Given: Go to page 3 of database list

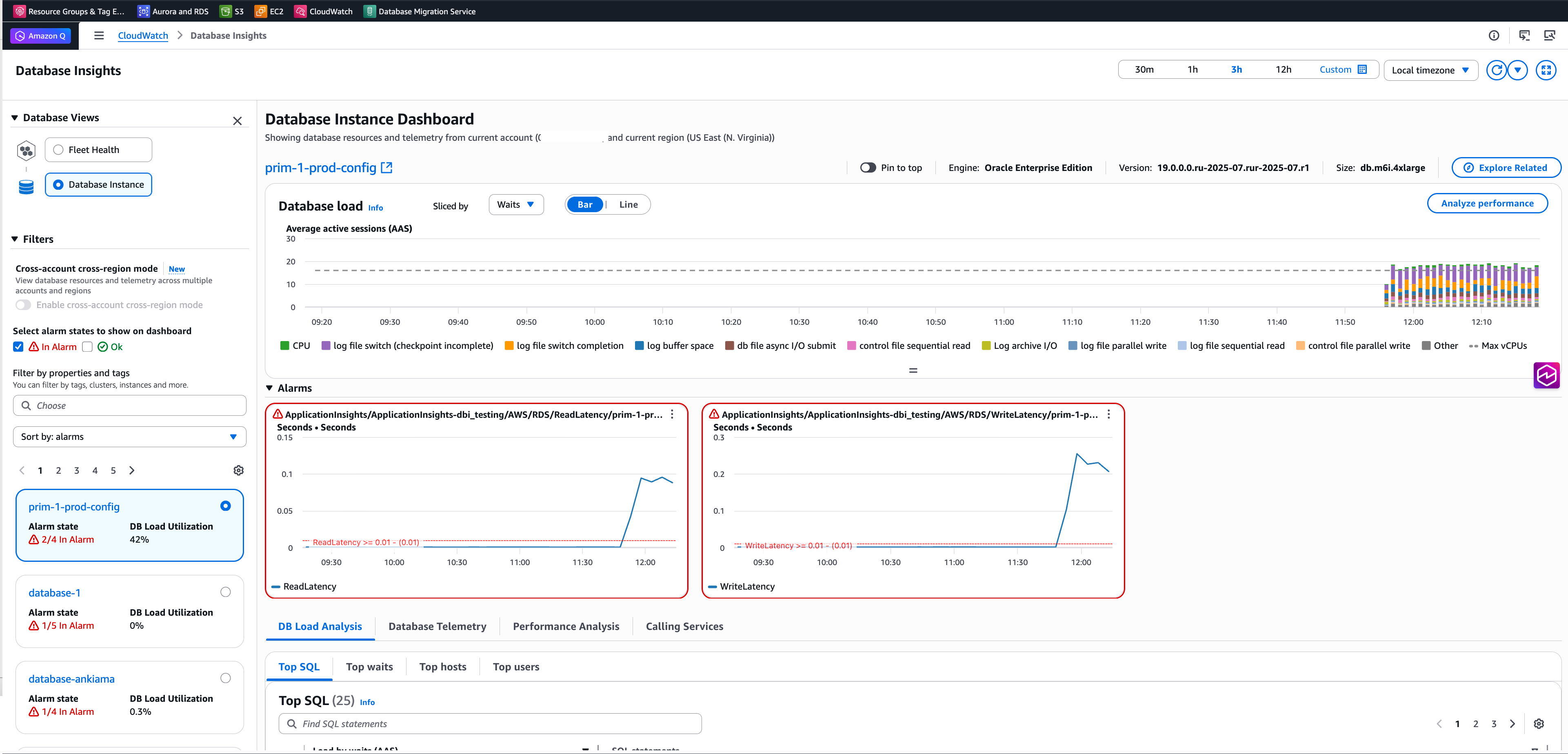Looking at the screenshot, I should click(77, 470).
